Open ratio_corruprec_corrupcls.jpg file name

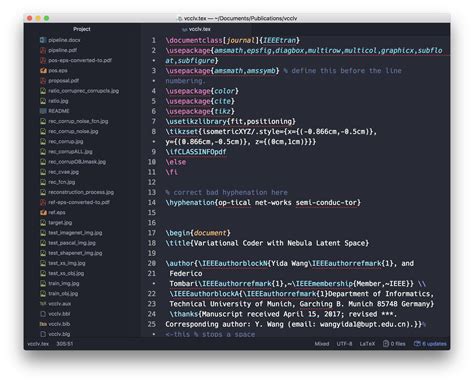(84, 91)
